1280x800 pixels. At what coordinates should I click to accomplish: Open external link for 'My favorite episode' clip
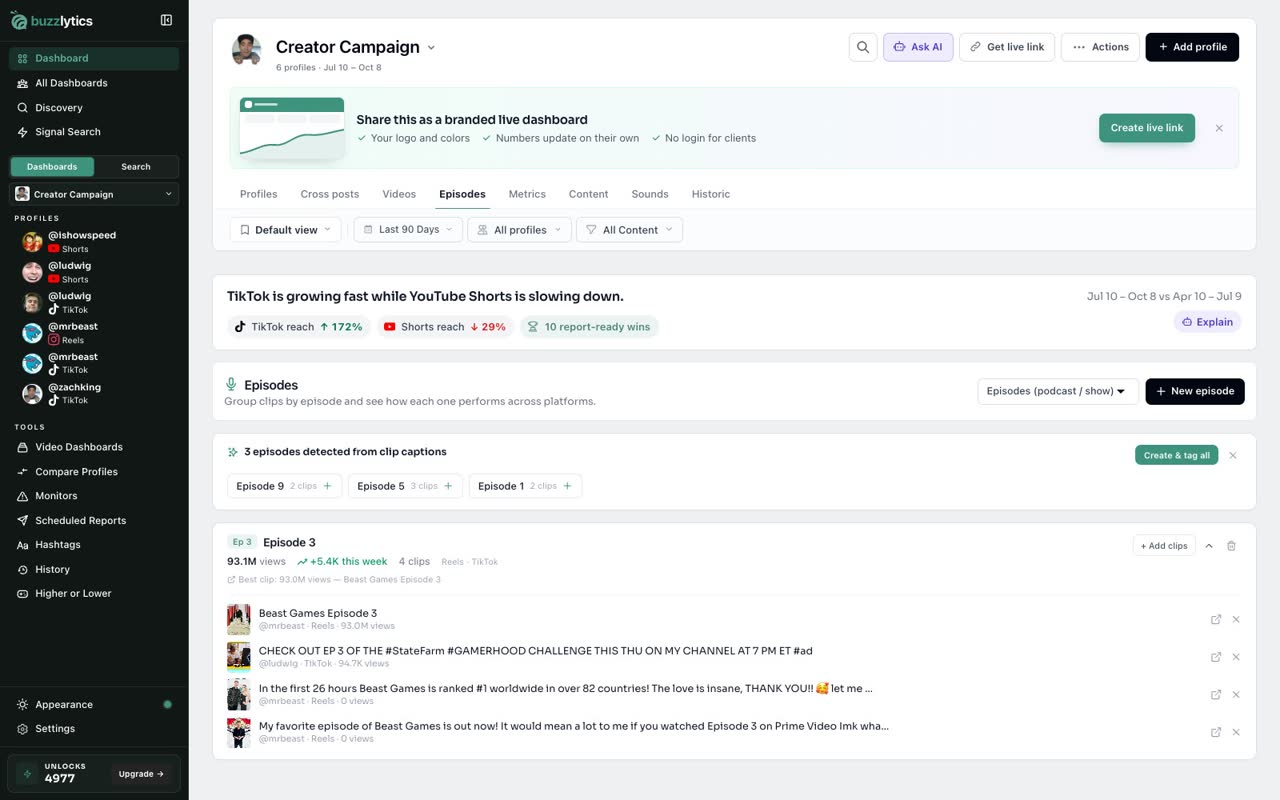[1216, 732]
